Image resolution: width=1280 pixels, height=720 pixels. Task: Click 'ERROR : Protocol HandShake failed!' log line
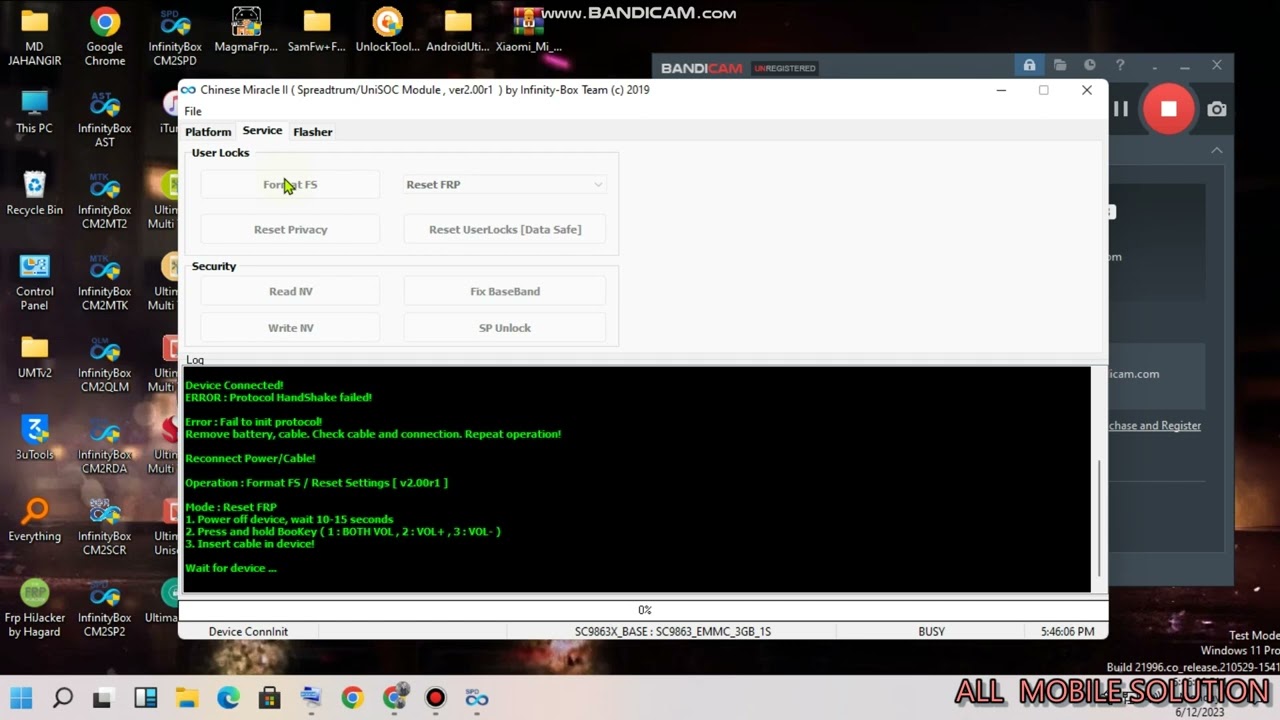278,397
